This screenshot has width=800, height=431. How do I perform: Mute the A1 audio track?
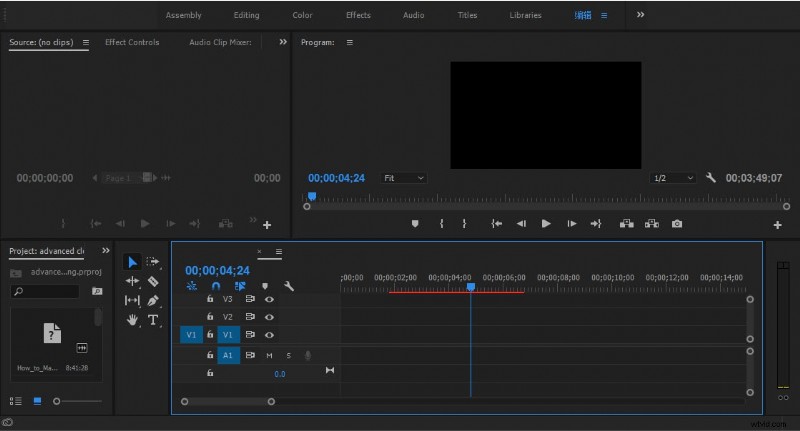click(269, 356)
